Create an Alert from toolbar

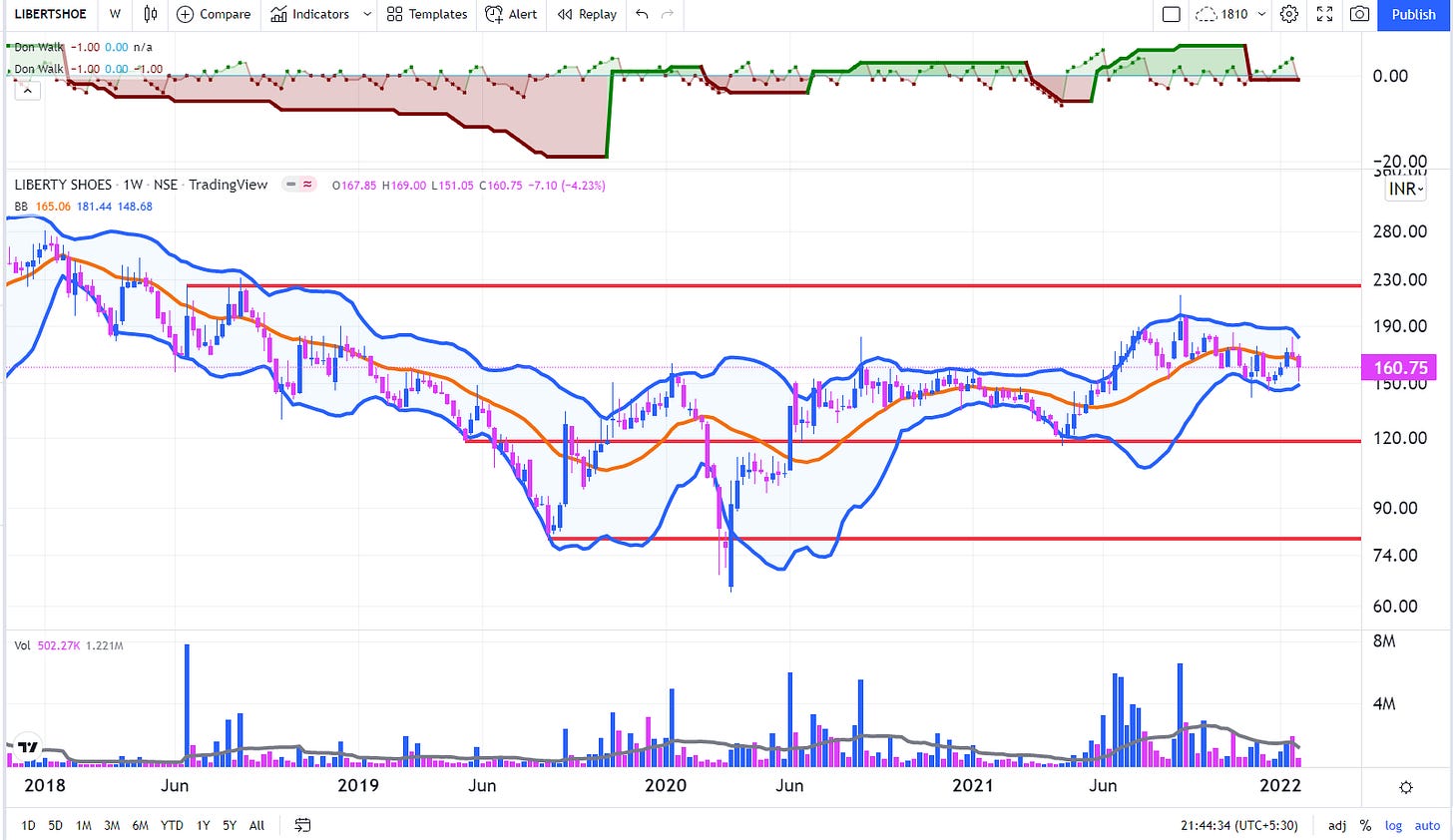tap(511, 14)
